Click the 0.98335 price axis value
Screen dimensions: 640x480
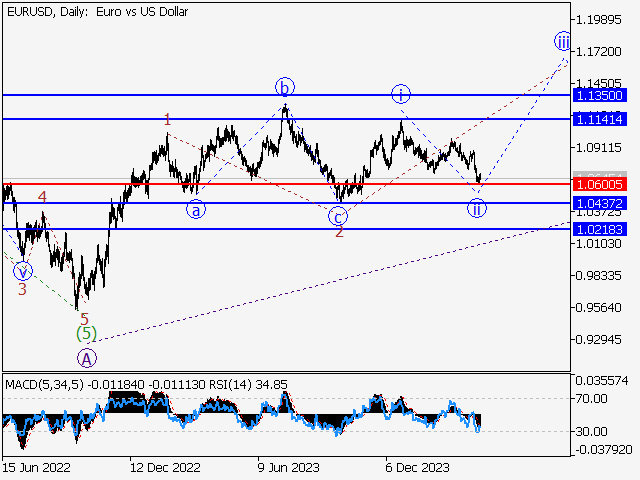pos(598,276)
